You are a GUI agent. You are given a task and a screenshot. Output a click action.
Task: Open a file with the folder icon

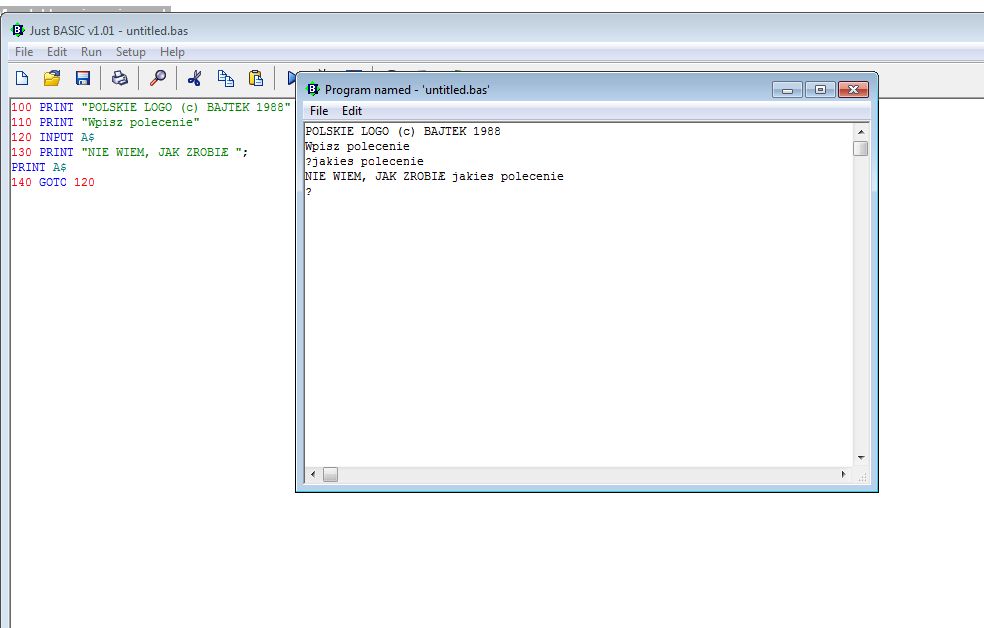[52, 78]
